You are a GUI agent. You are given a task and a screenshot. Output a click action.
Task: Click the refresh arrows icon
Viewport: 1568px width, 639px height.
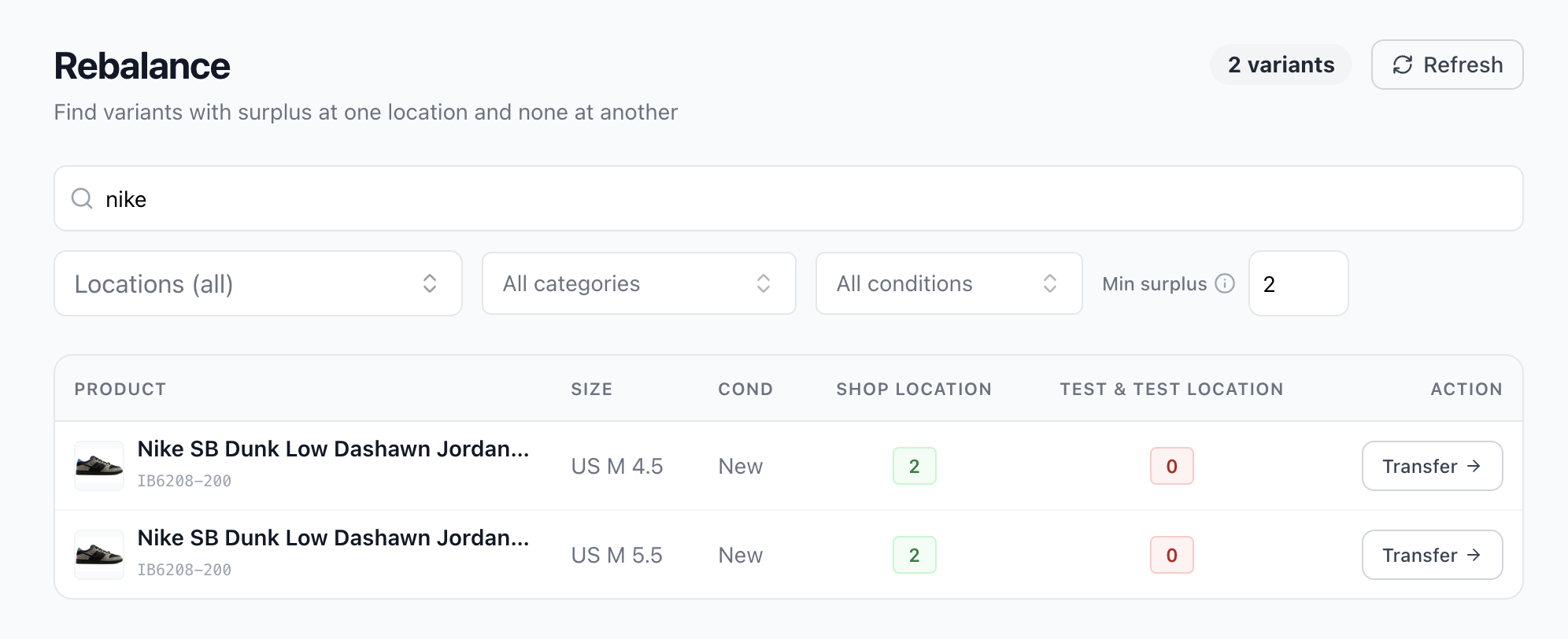point(1403,65)
